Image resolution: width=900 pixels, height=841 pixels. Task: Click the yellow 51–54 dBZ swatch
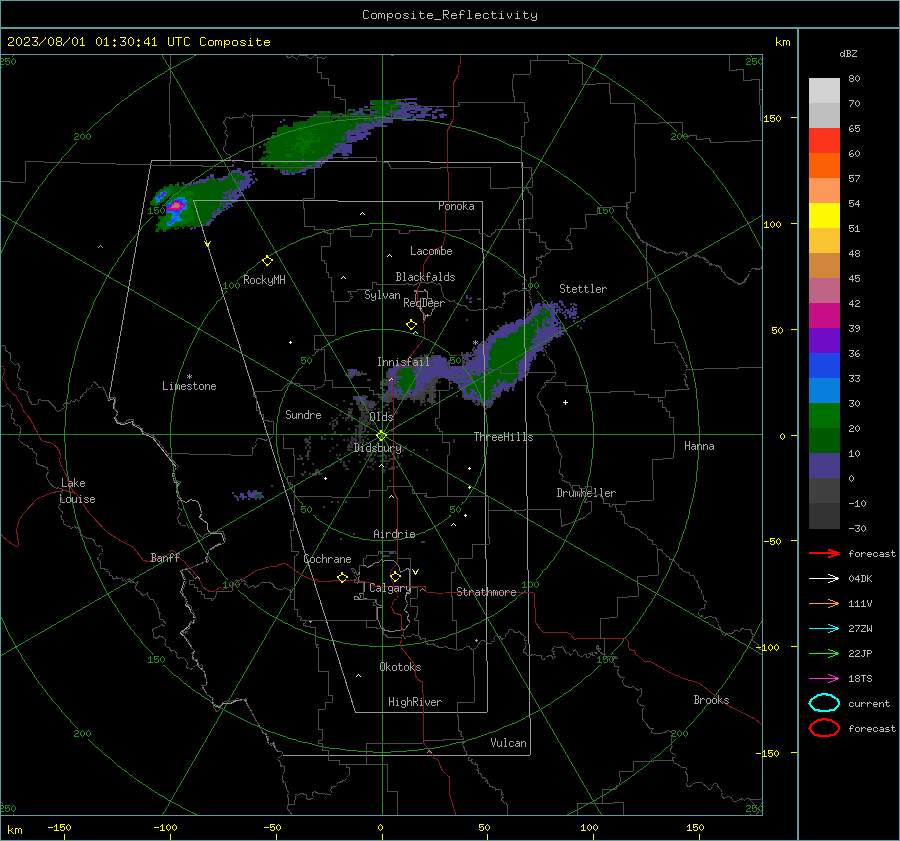click(824, 215)
